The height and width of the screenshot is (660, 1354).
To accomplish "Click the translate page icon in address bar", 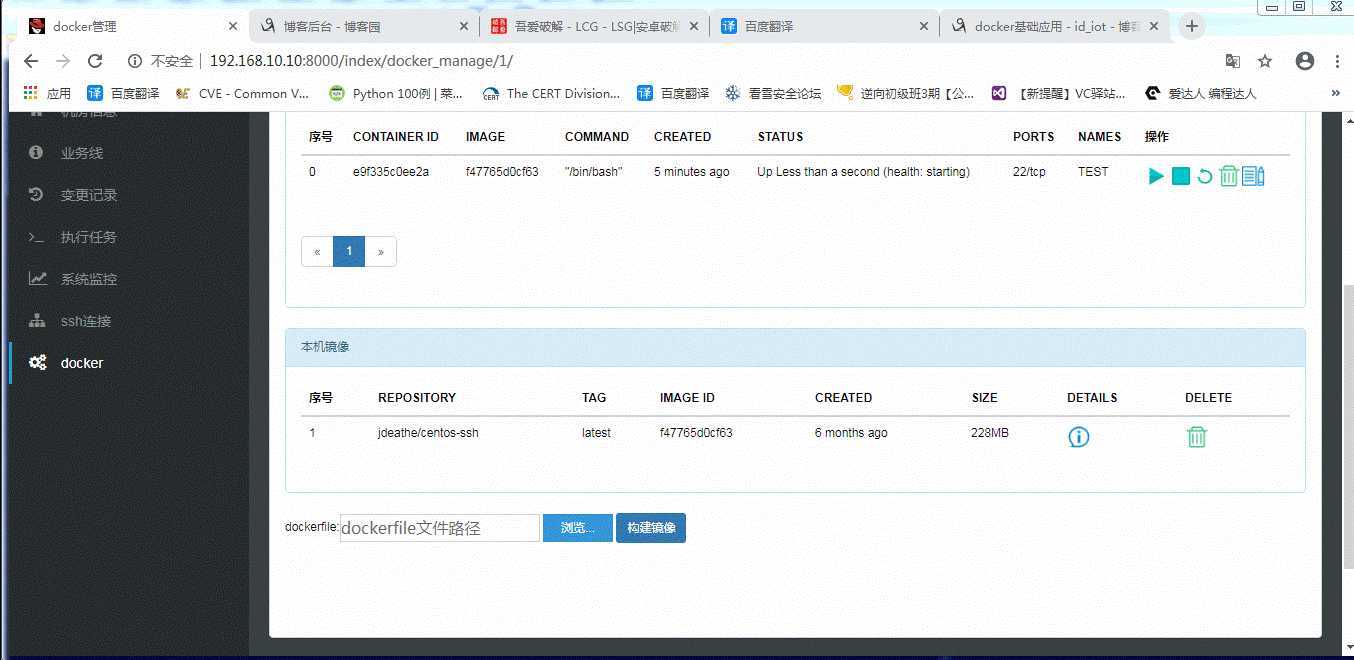I will (x=1233, y=61).
